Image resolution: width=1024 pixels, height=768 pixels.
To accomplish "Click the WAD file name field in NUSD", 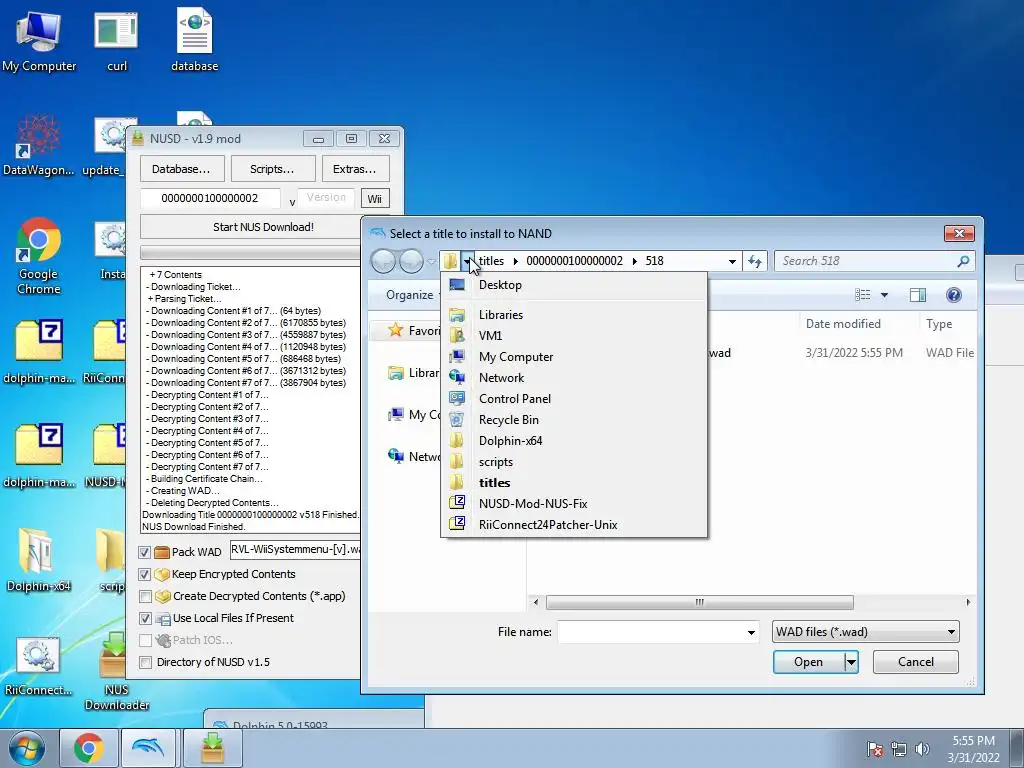I will (x=295, y=550).
